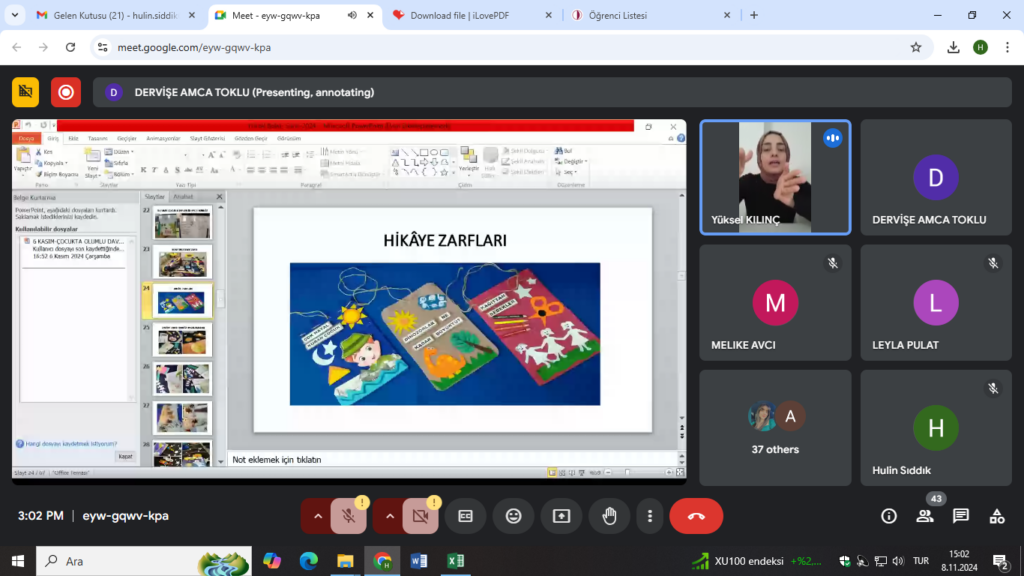Open the chat with everyone panel
Viewport: 1024px width, 576px height.
coord(961,516)
